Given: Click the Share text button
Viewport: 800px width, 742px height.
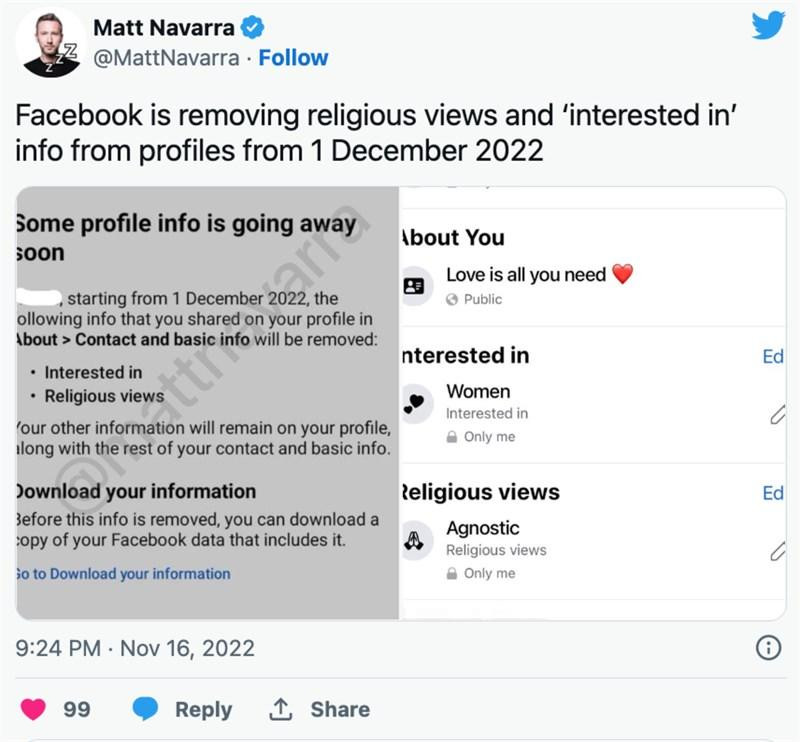Looking at the screenshot, I should [x=339, y=709].
